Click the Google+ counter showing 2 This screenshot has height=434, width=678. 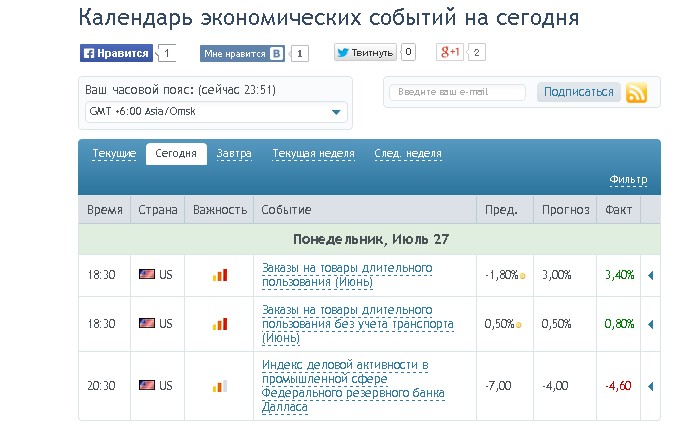477,52
